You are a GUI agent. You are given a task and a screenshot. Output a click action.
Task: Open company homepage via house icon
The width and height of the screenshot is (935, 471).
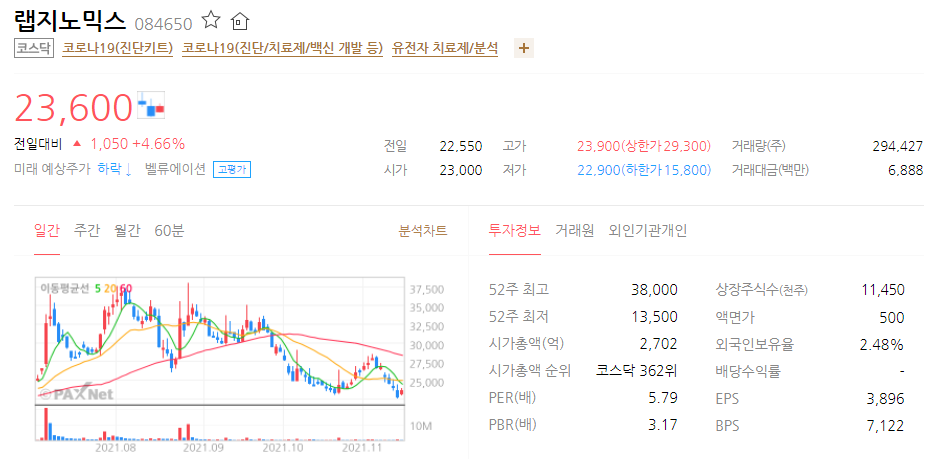(x=239, y=21)
